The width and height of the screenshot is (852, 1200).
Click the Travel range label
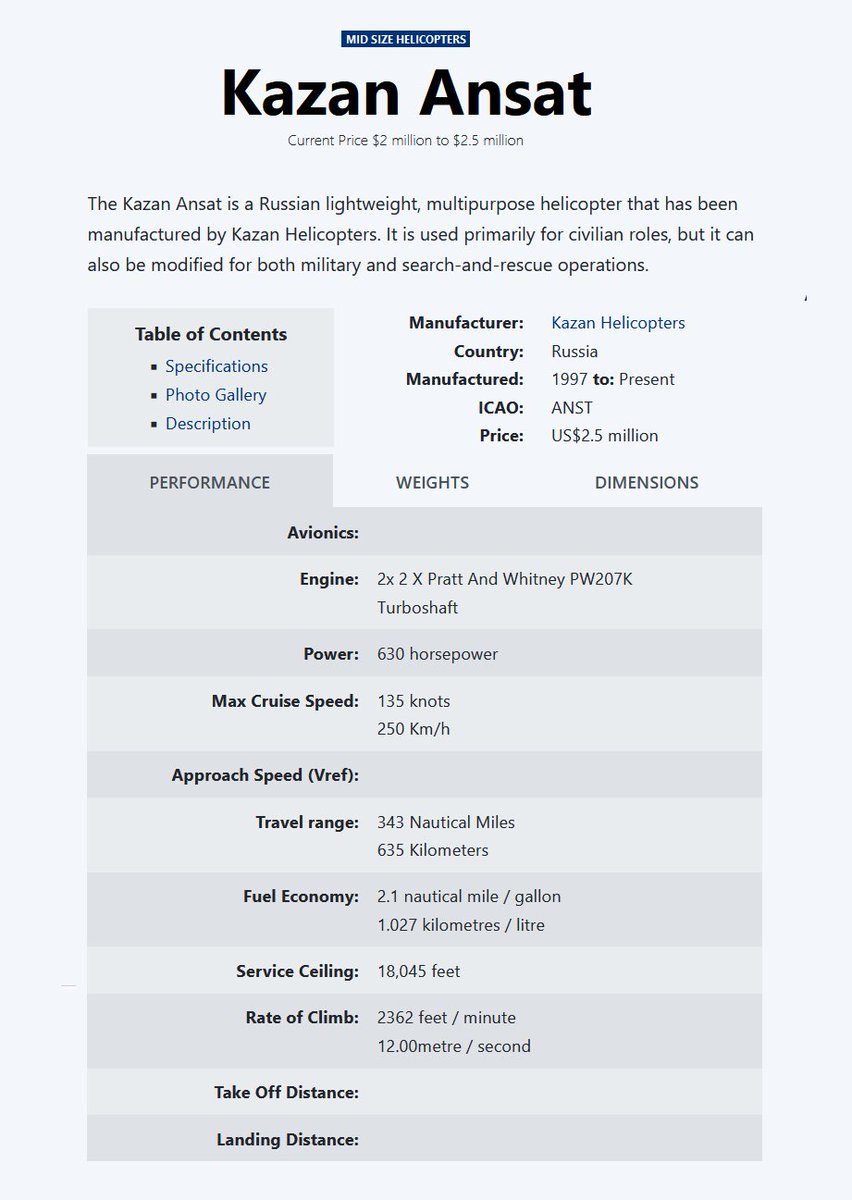pos(307,822)
